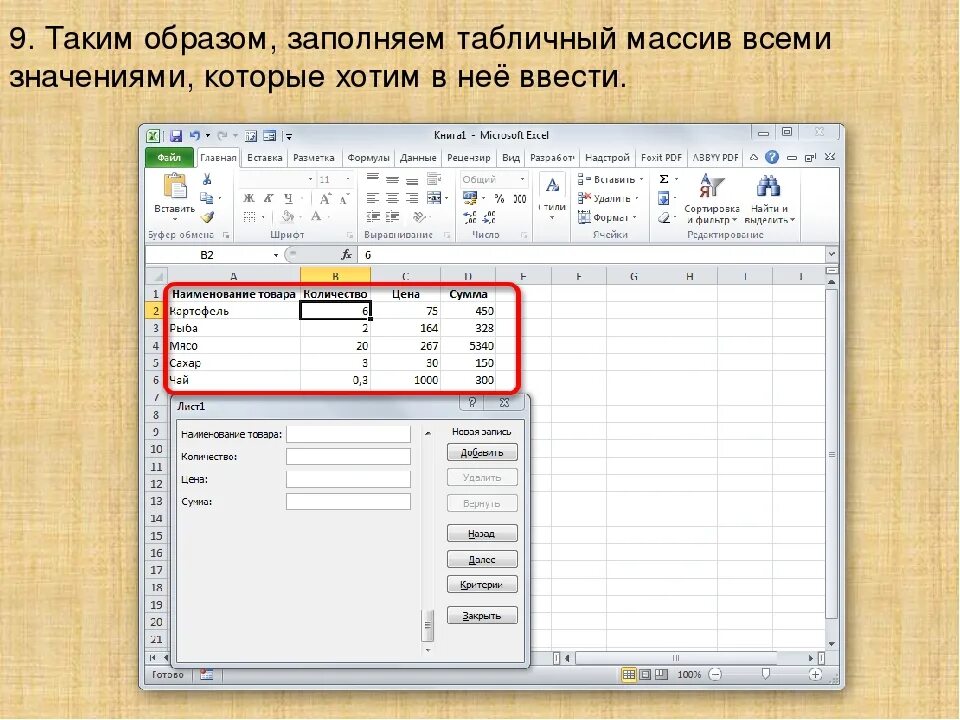Click the cell borders icon
Image resolution: width=960 pixels, height=720 pixels.
click(x=249, y=217)
